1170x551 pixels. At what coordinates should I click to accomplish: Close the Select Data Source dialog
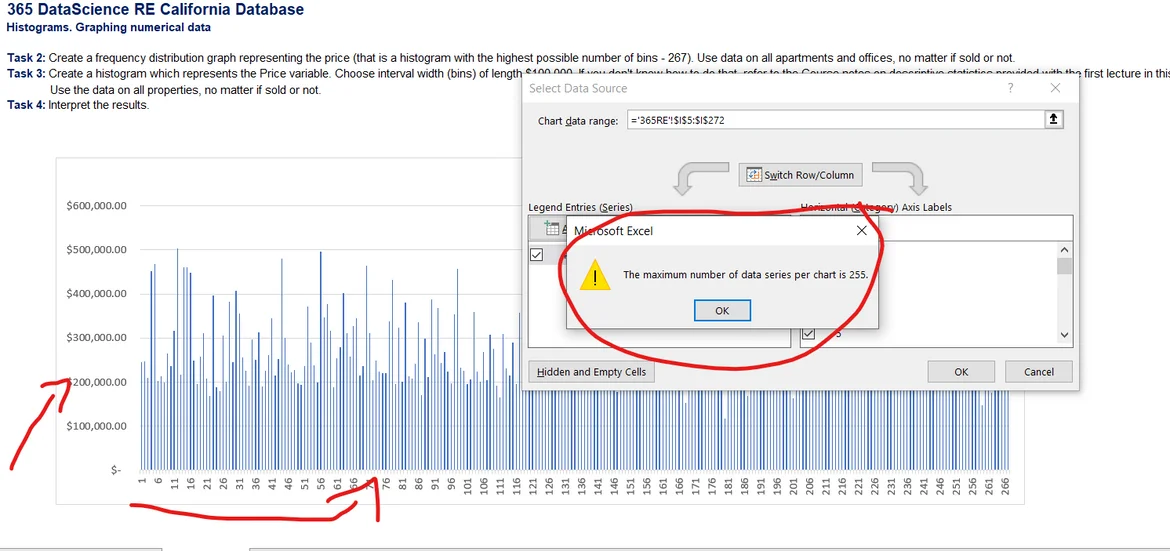[1055, 88]
